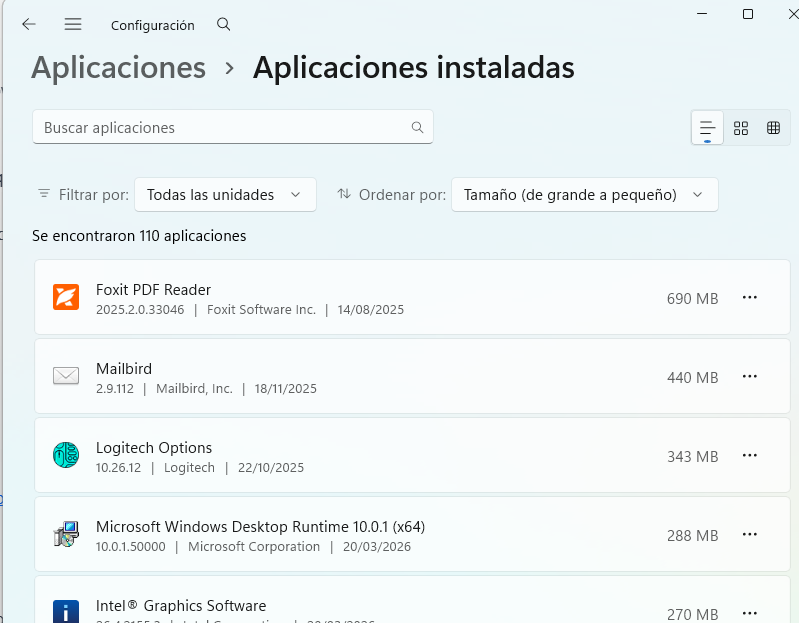The height and width of the screenshot is (623, 799).
Task: Click the magnifier inside Buscar aplicaciones
Action: click(x=417, y=127)
